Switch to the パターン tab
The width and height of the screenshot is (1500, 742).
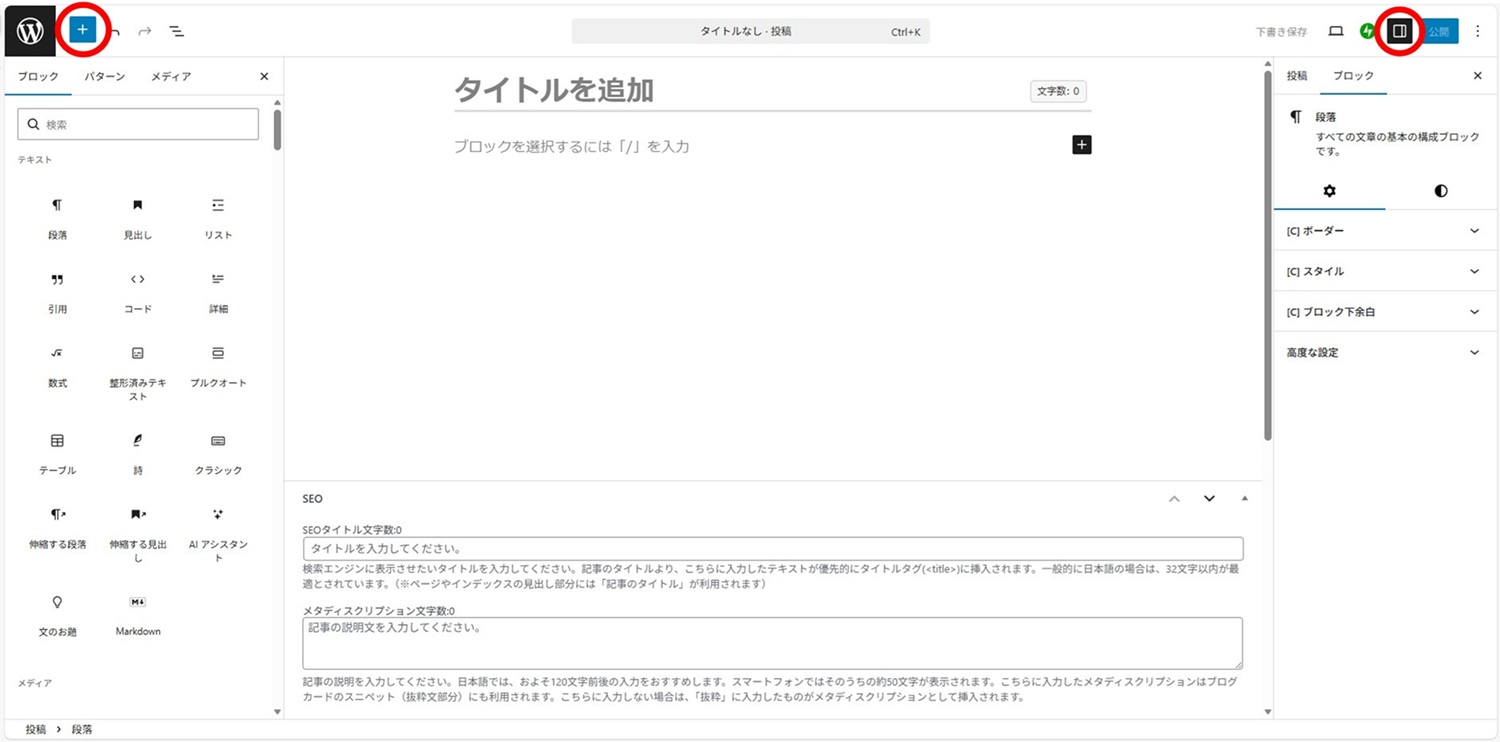pos(105,76)
